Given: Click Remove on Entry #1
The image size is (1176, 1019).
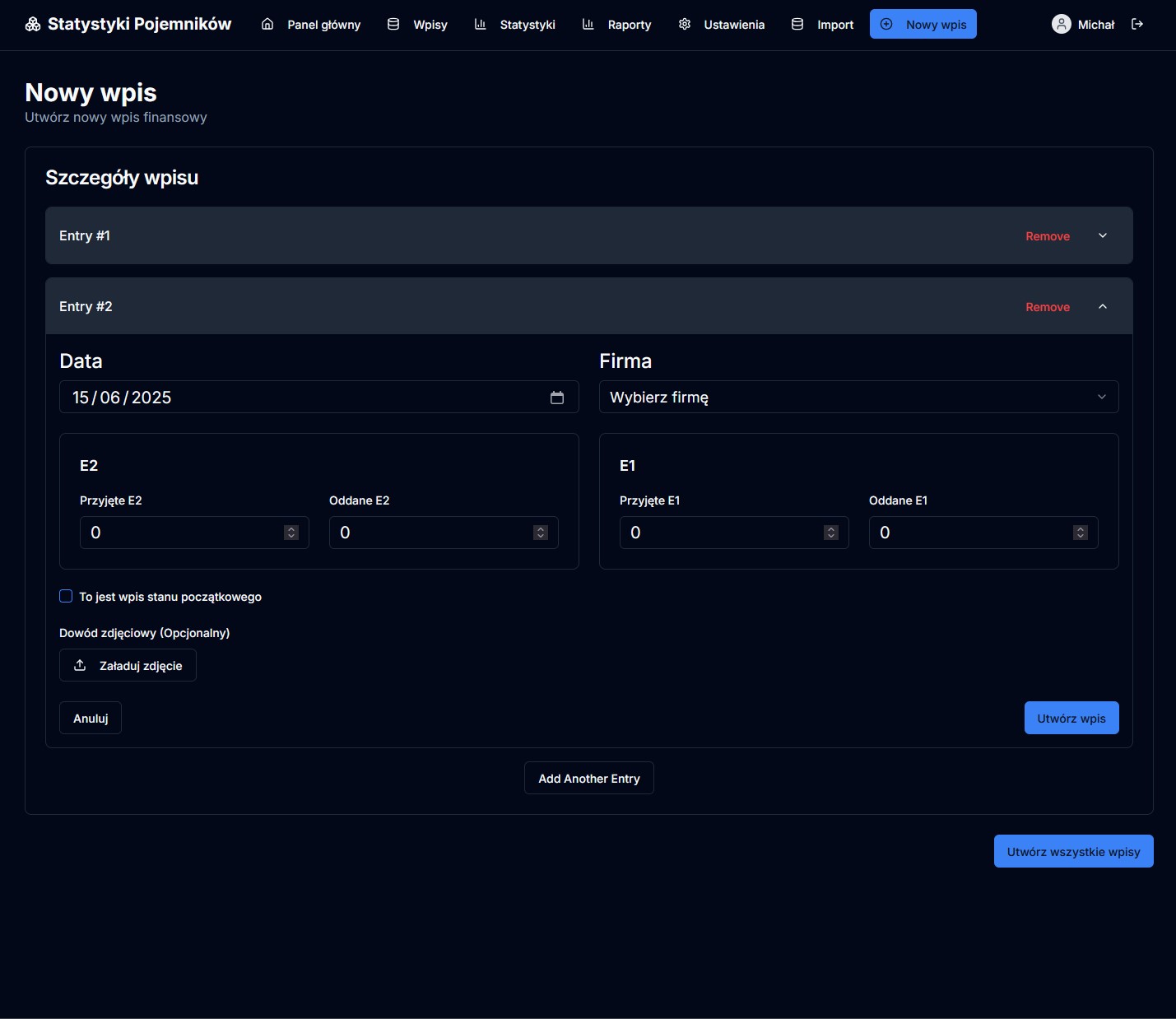Looking at the screenshot, I should pyautogui.click(x=1048, y=236).
